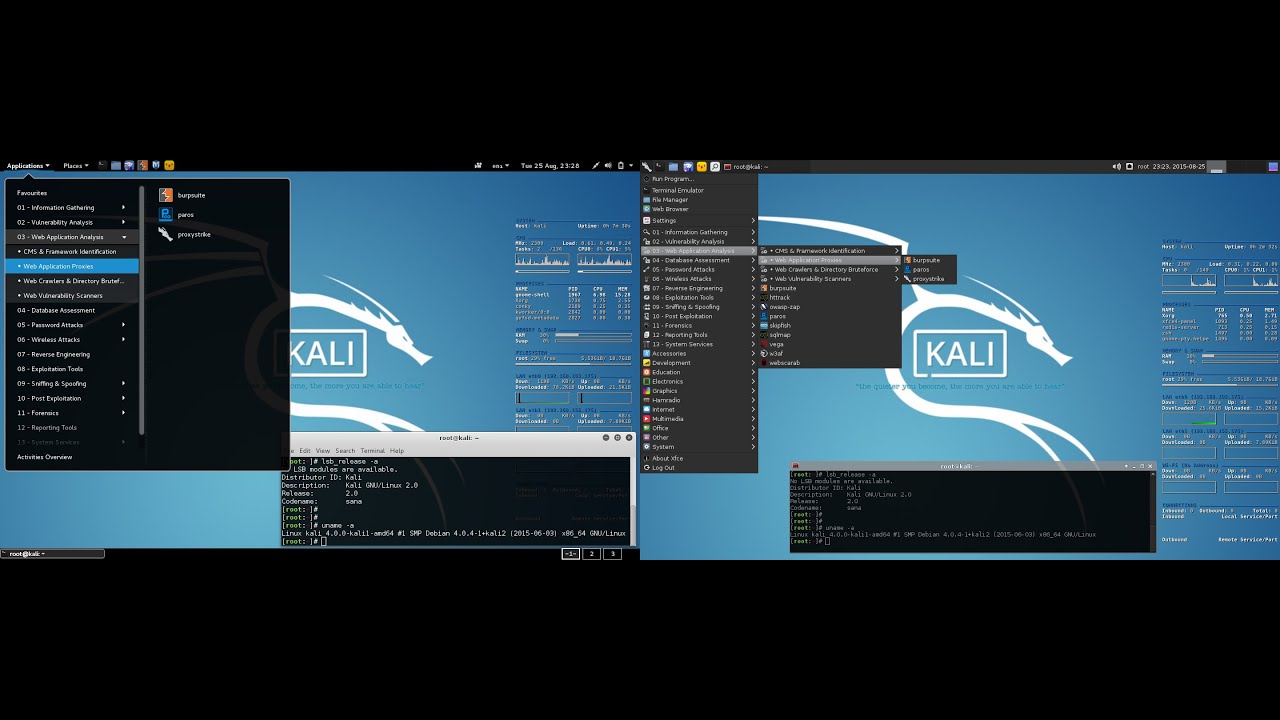This screenshot has width=1280, height=720.
Task: Open the Applications menu in GNOME top bar
Action: click(28, 165)
